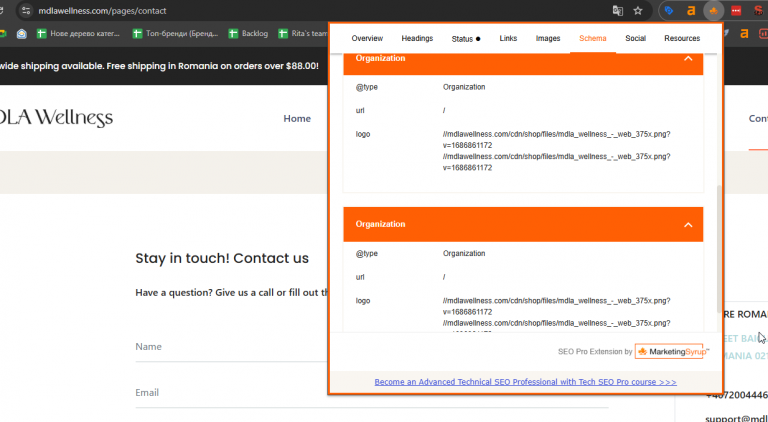The width and height of the screenshot is (768, 422).
Task: Open the Status tab
Action: point(466,39)
